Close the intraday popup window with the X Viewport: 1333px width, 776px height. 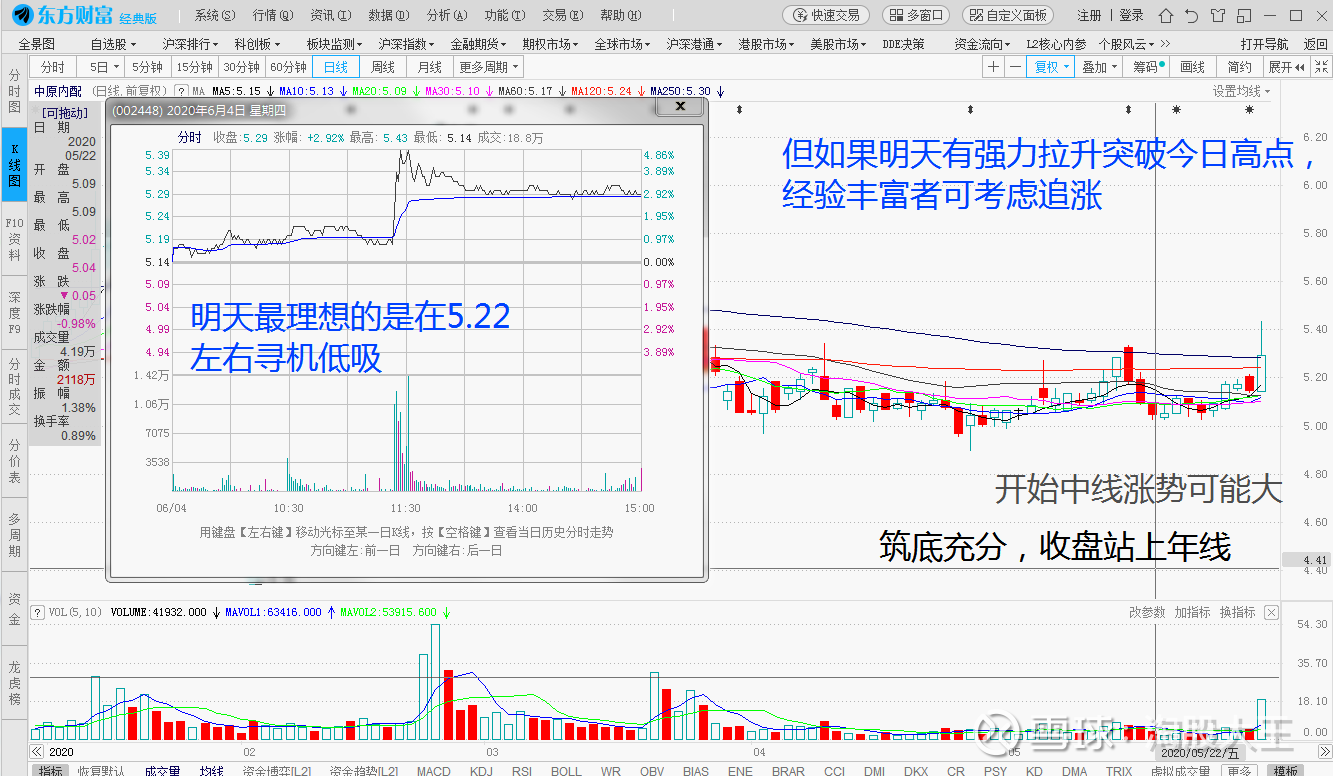pos(681,106)
